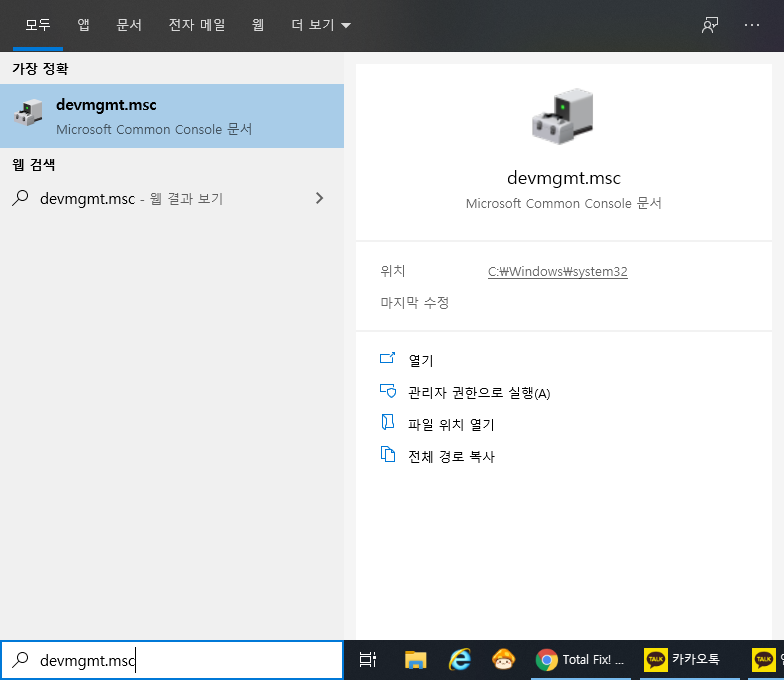Expand the 더 보기 dropdown

321,24
